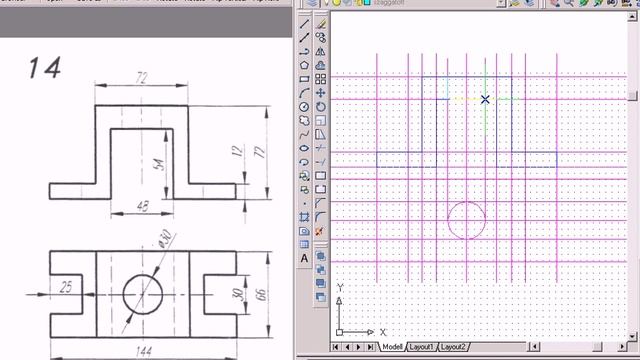Click horizontal scrollbar right arrow
The image size is (640, 360).
622,347
